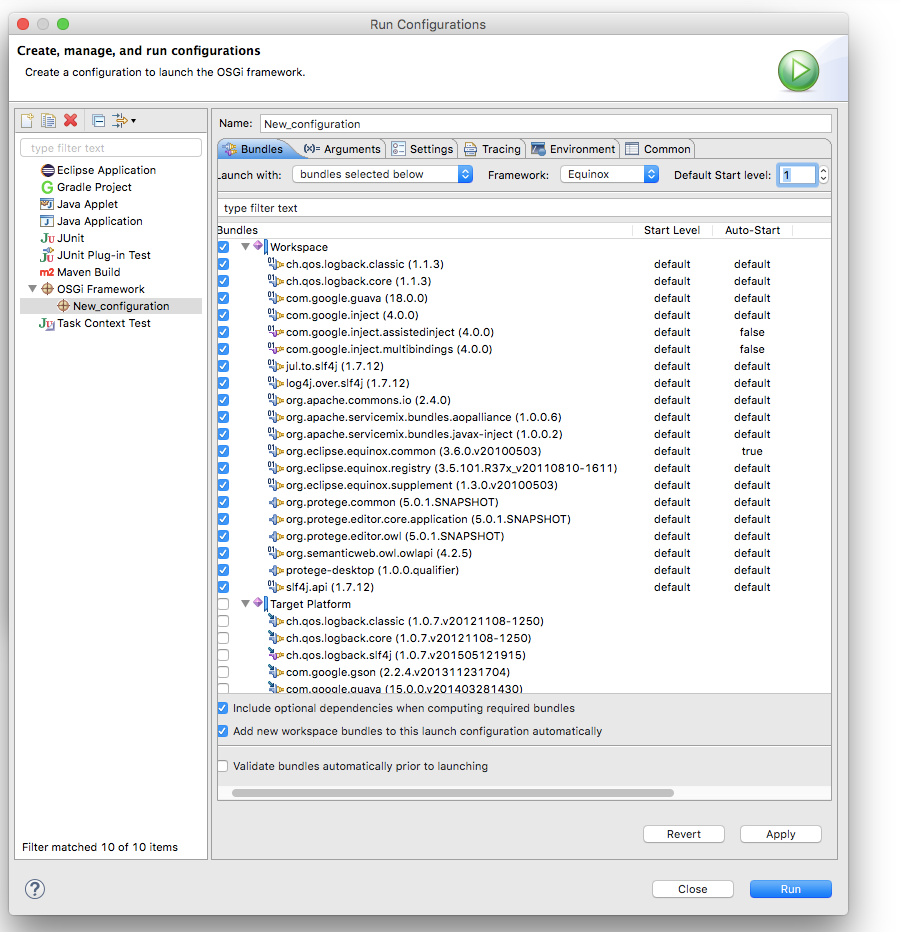Click the ch.qos.logback.classic (1.1.3) bundle icon
The image size is (900, 932).
(276, 264)
